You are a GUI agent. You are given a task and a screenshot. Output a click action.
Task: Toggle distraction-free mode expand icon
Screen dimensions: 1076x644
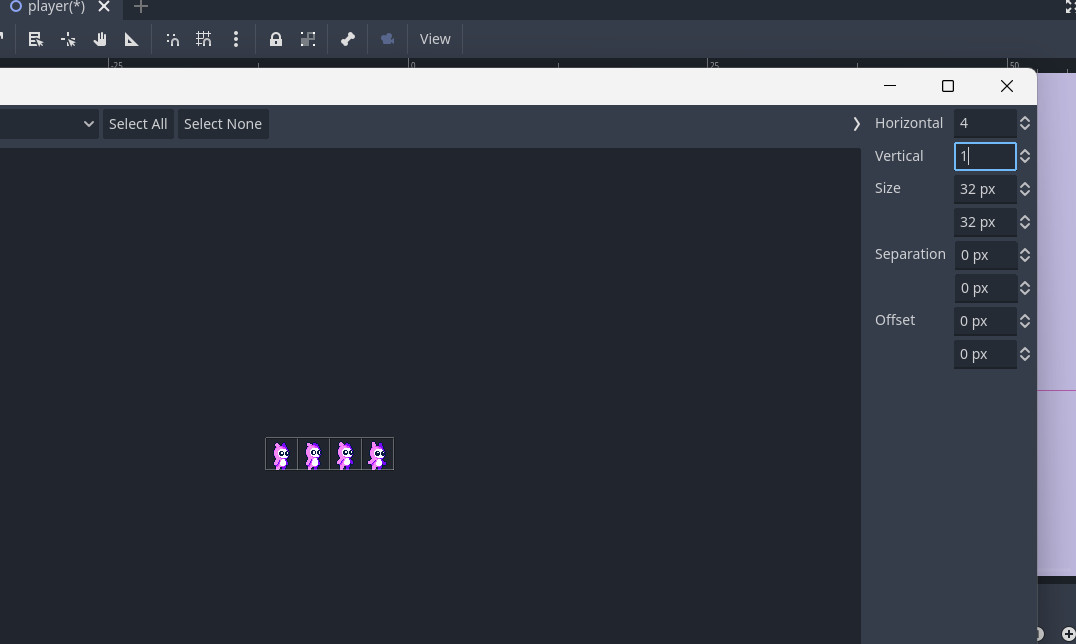point(1070,7)
